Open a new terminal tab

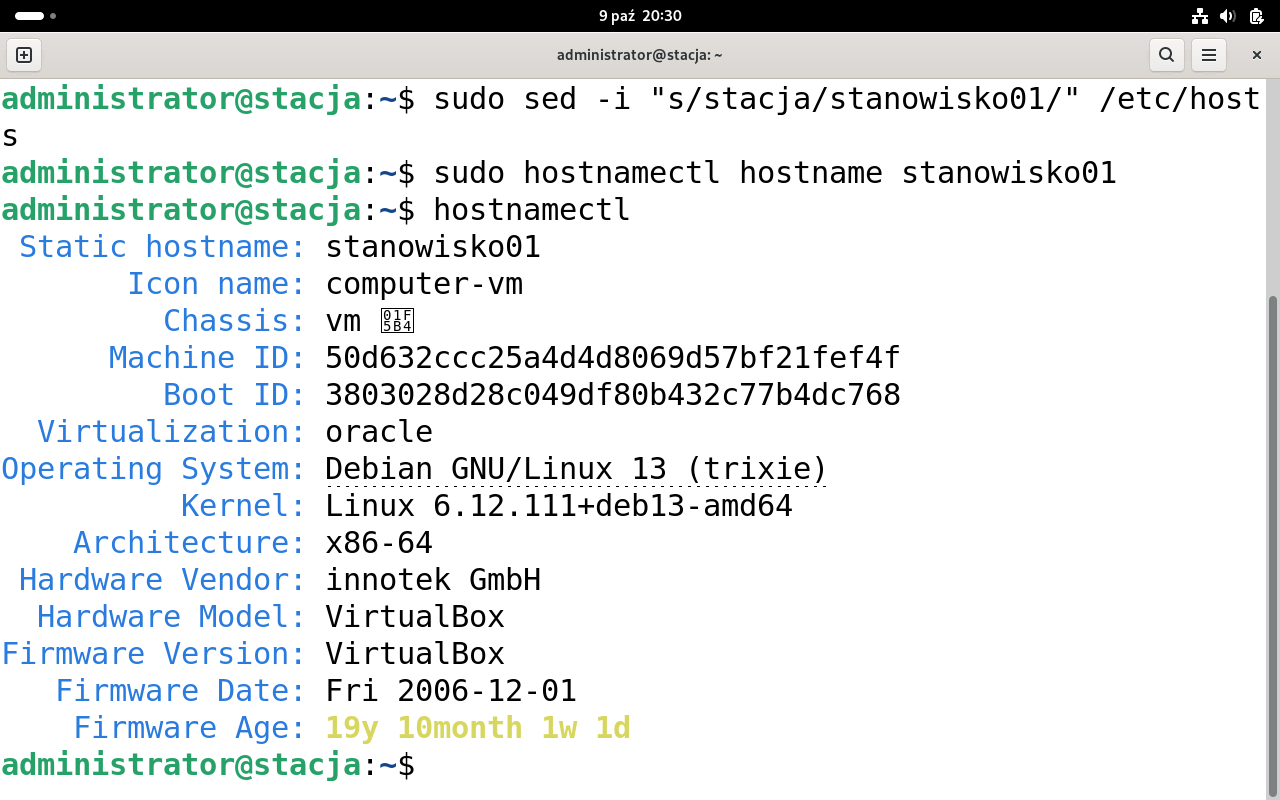[x=24, y=55]
